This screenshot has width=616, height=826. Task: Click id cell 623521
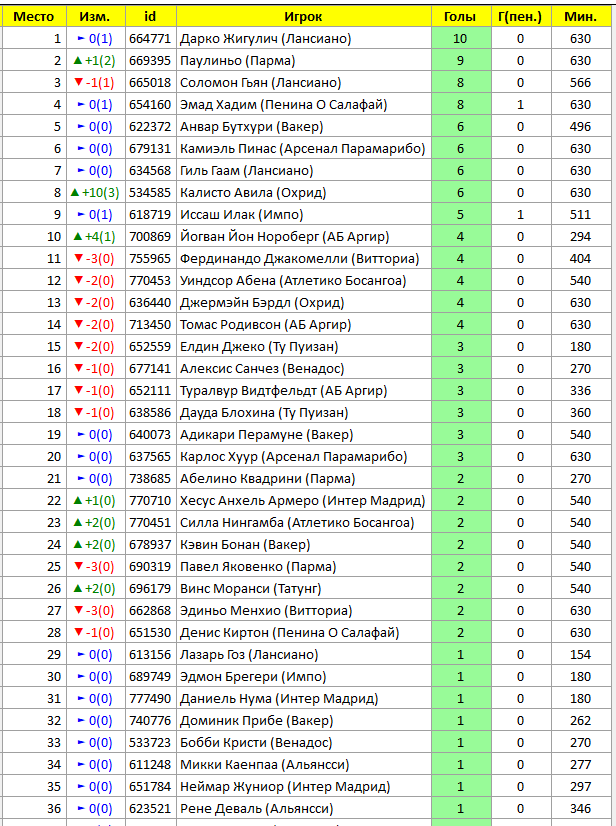point(151,808)
